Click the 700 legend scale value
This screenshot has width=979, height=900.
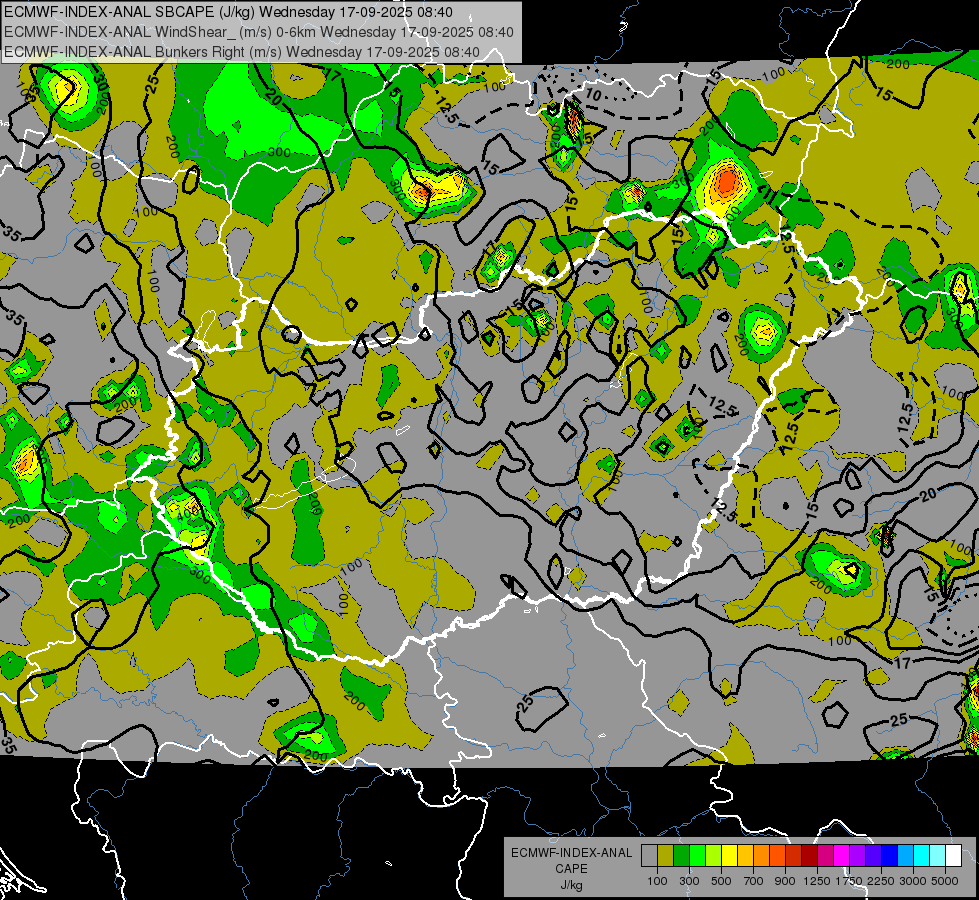[x=754, y=881]
